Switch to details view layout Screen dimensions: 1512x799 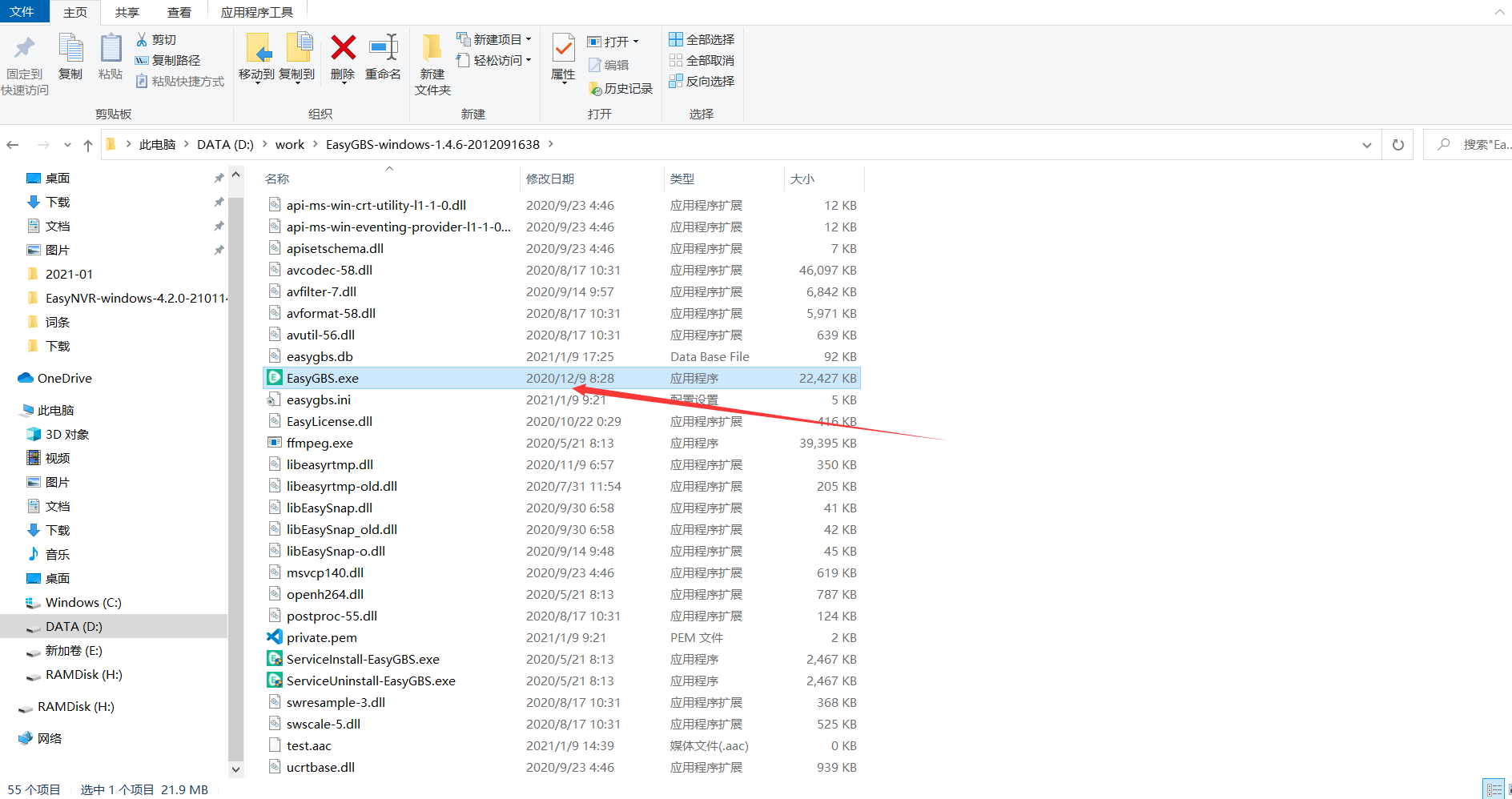[x=1494, y=789]
